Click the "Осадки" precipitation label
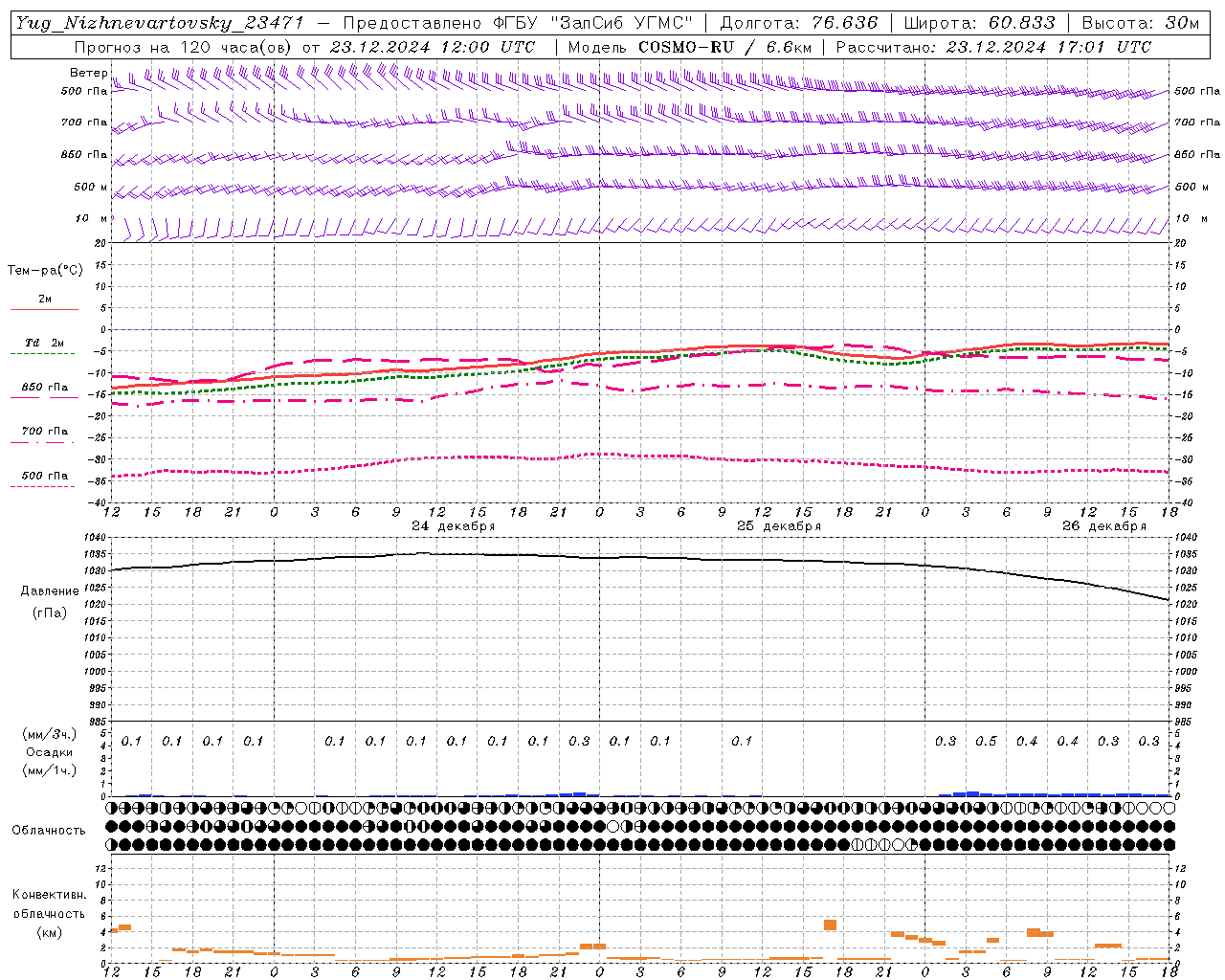 tap(50, 752)
